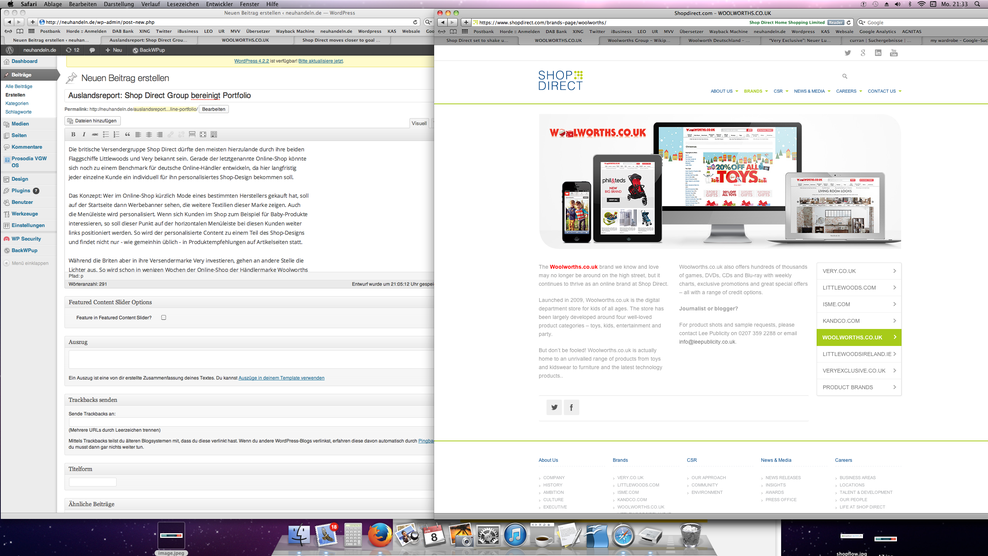988x556 pixels.
Task: Switch to Visuell editor tab
Action: pyautogui.click(x=419, y=123)
